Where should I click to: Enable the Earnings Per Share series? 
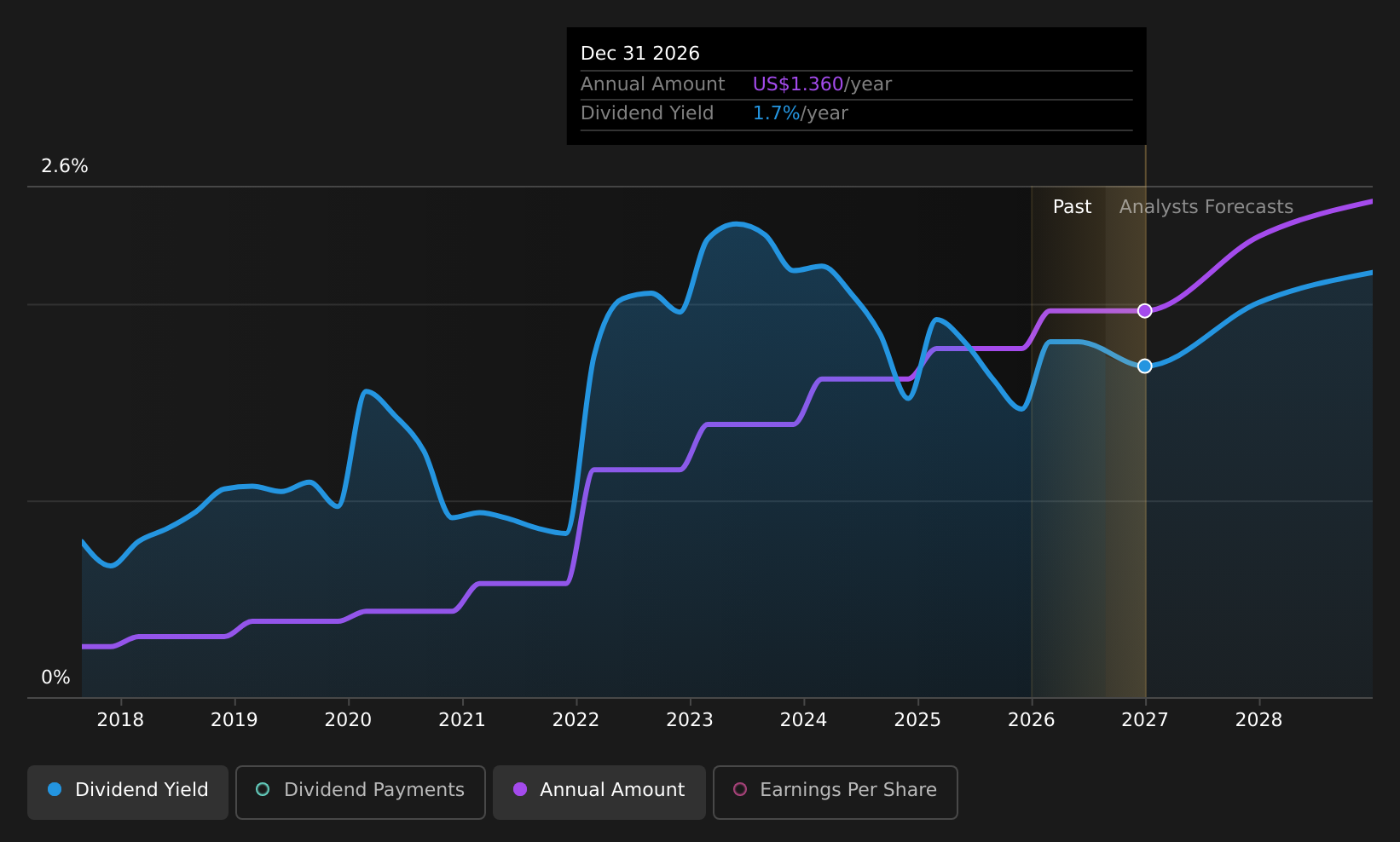click(836, 792)
